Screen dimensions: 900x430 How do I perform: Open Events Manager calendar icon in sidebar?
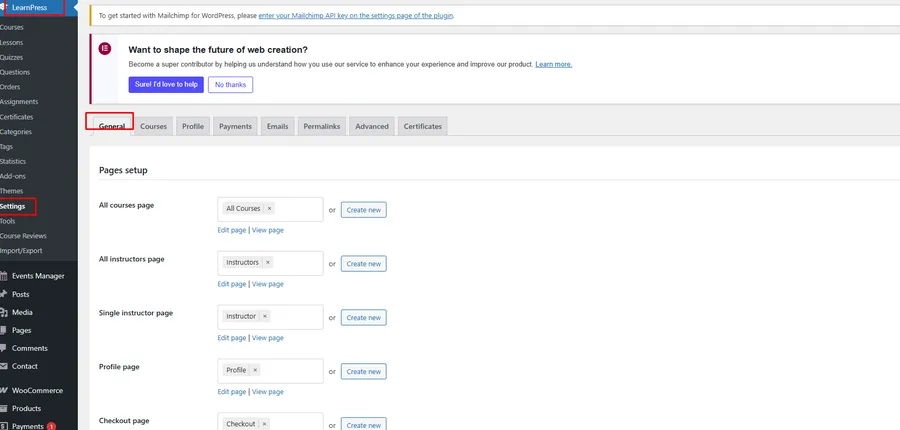click(3, 276)
